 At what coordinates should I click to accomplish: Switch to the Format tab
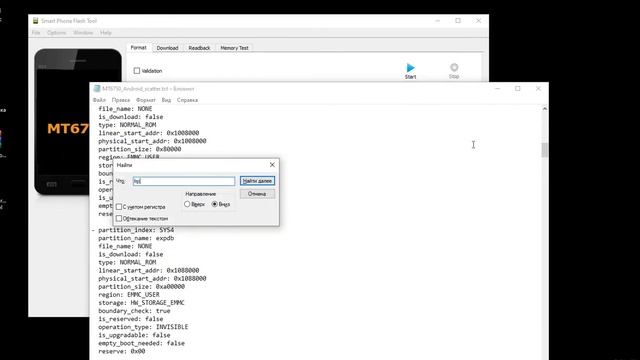(138, 48)
